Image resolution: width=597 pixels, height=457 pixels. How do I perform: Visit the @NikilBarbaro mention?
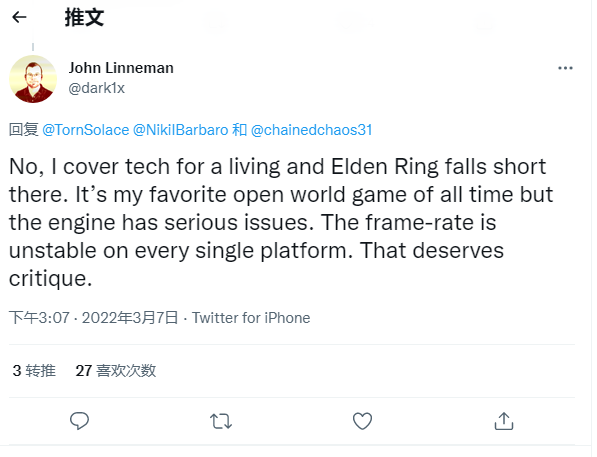pyautogui.click(x=180, y=130)
